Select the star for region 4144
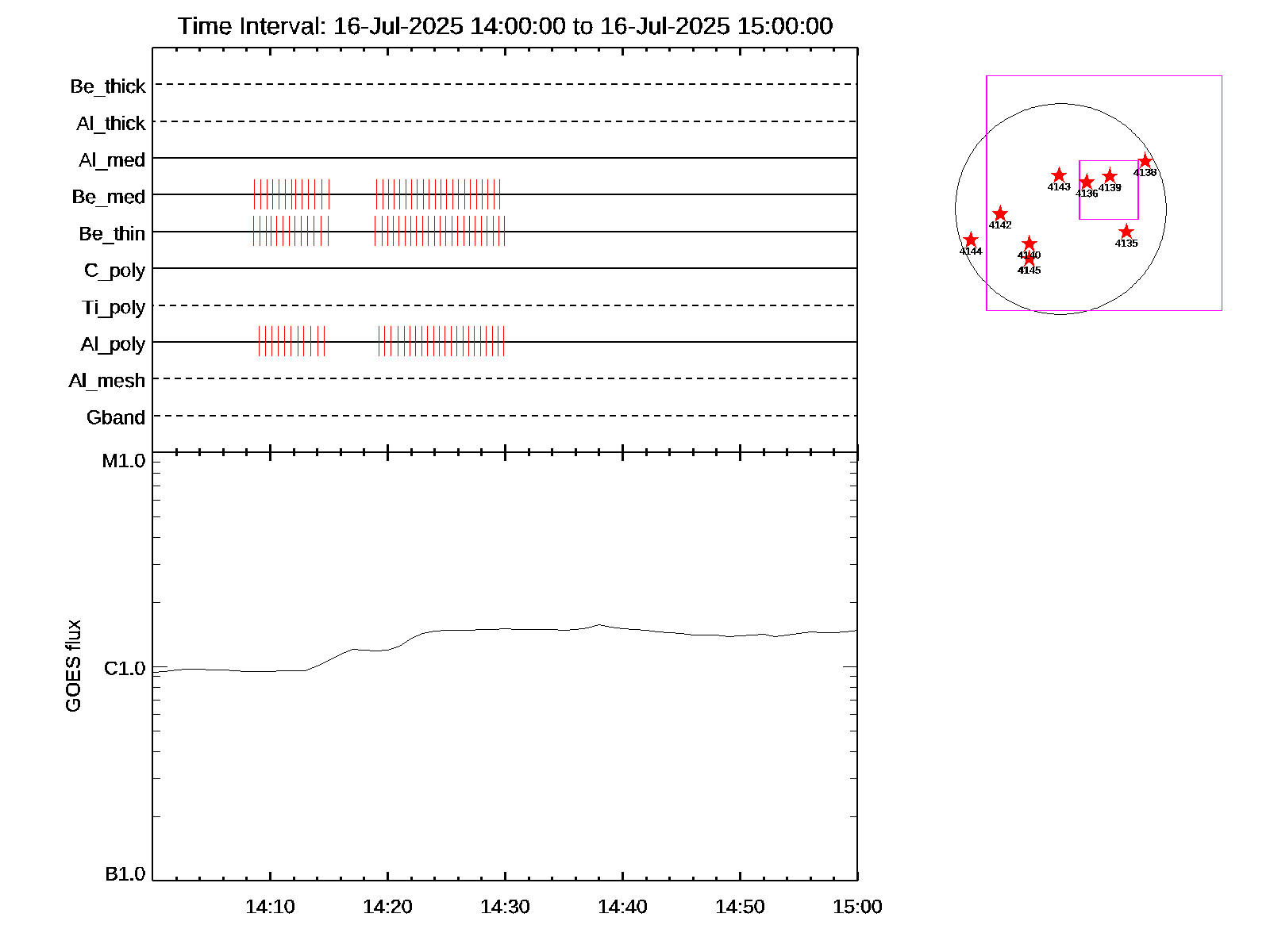Viewport: 1270px width, 952px height. (x=971, y=240)
